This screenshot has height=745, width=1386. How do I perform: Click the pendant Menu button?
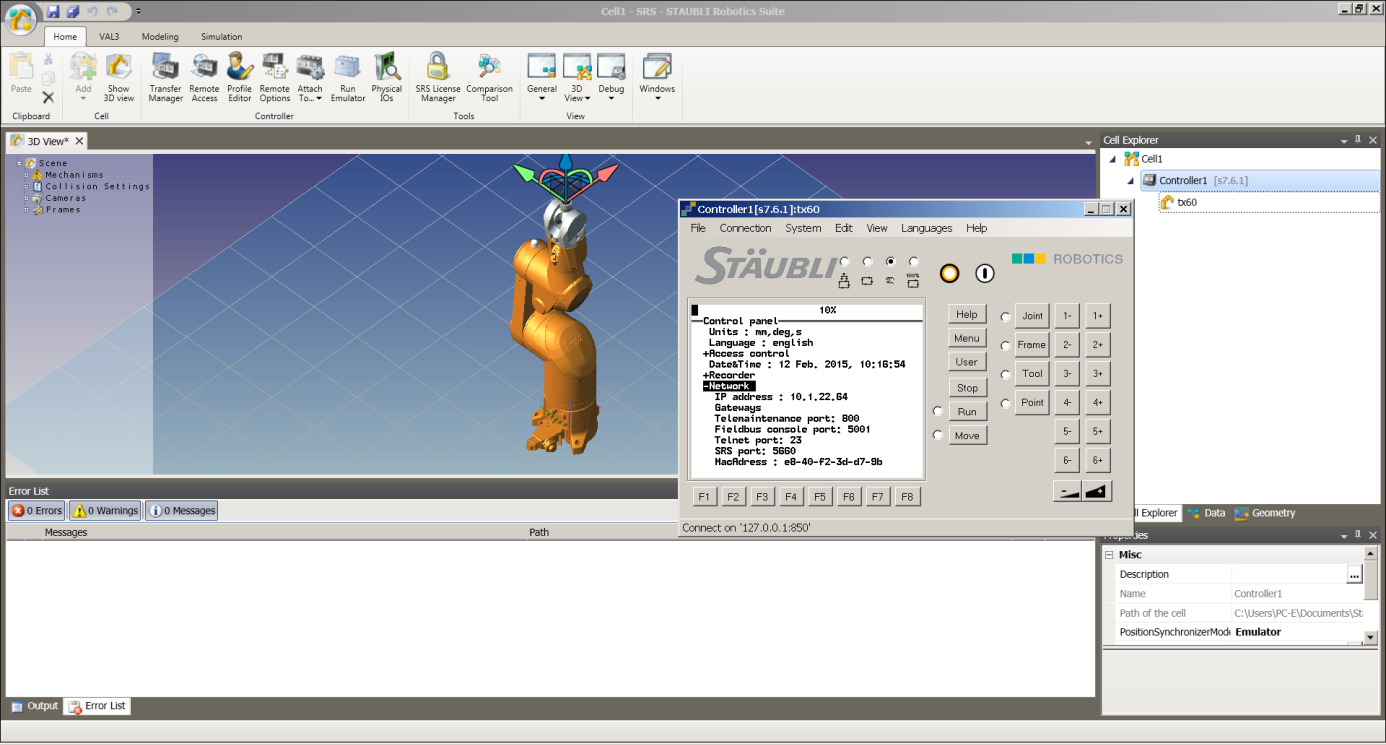click(x=966, y=338)
